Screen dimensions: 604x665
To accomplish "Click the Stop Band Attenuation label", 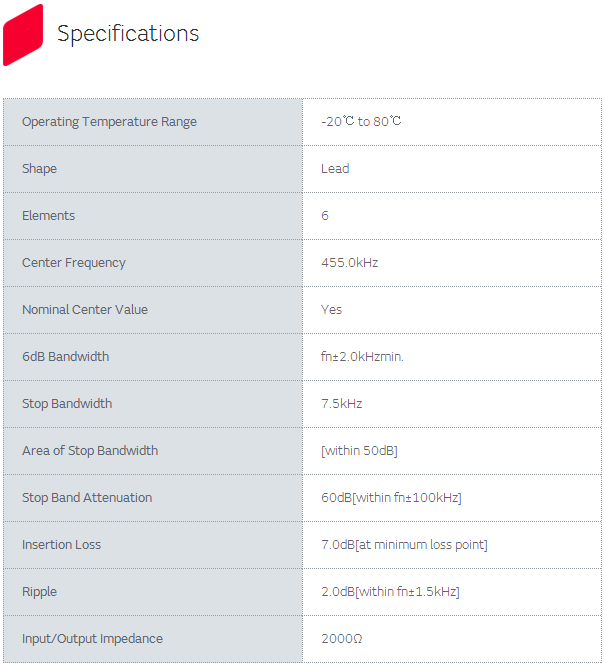I will (x=87, y=498).
